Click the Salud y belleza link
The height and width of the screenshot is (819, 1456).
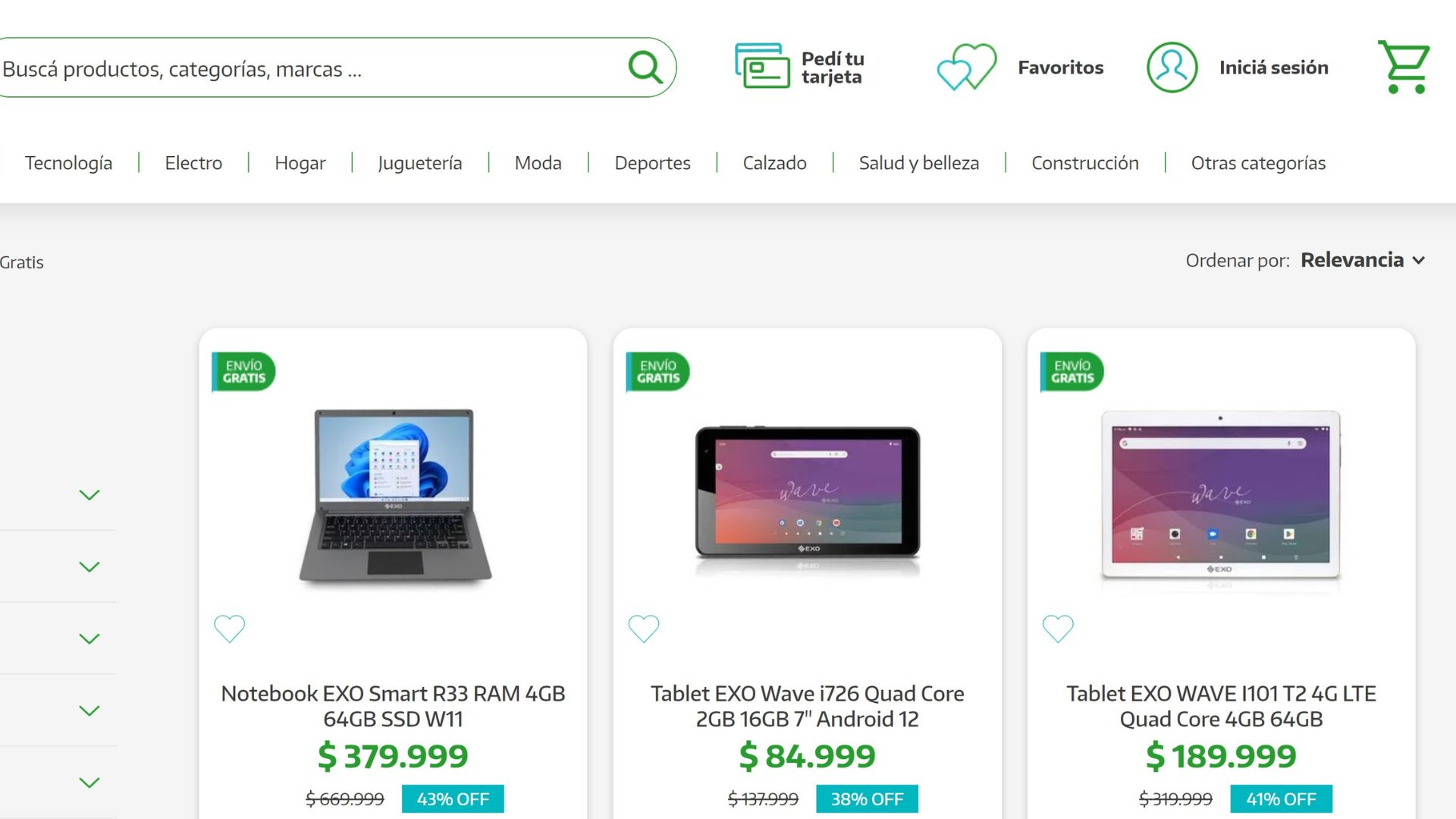pyautogui.click(x=918, y=162)
